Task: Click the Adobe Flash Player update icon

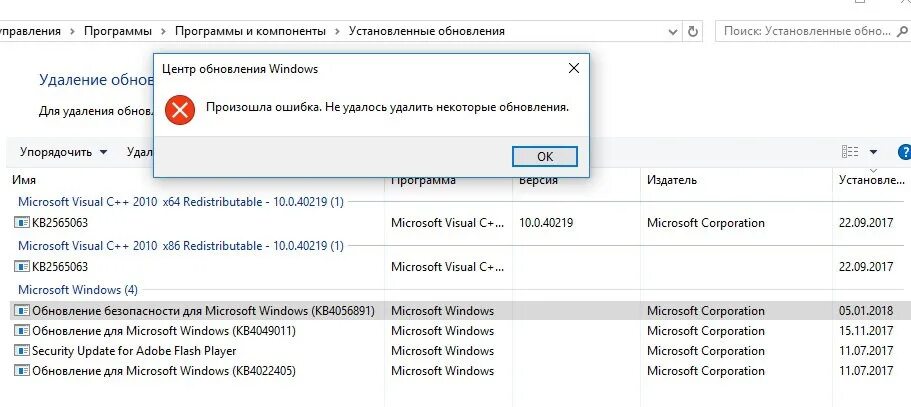Action: point(22,351)
